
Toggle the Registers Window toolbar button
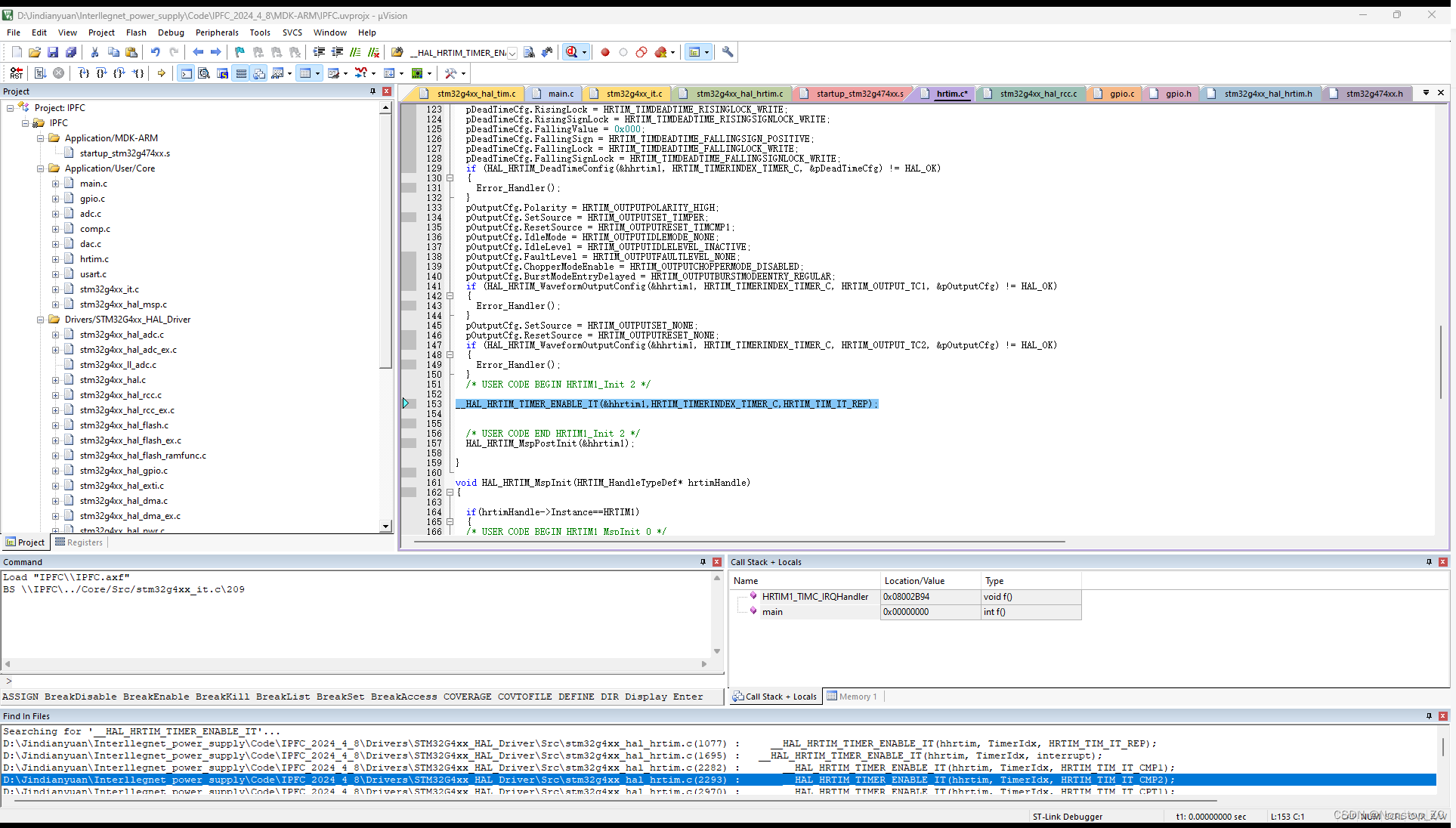point(241,73)
